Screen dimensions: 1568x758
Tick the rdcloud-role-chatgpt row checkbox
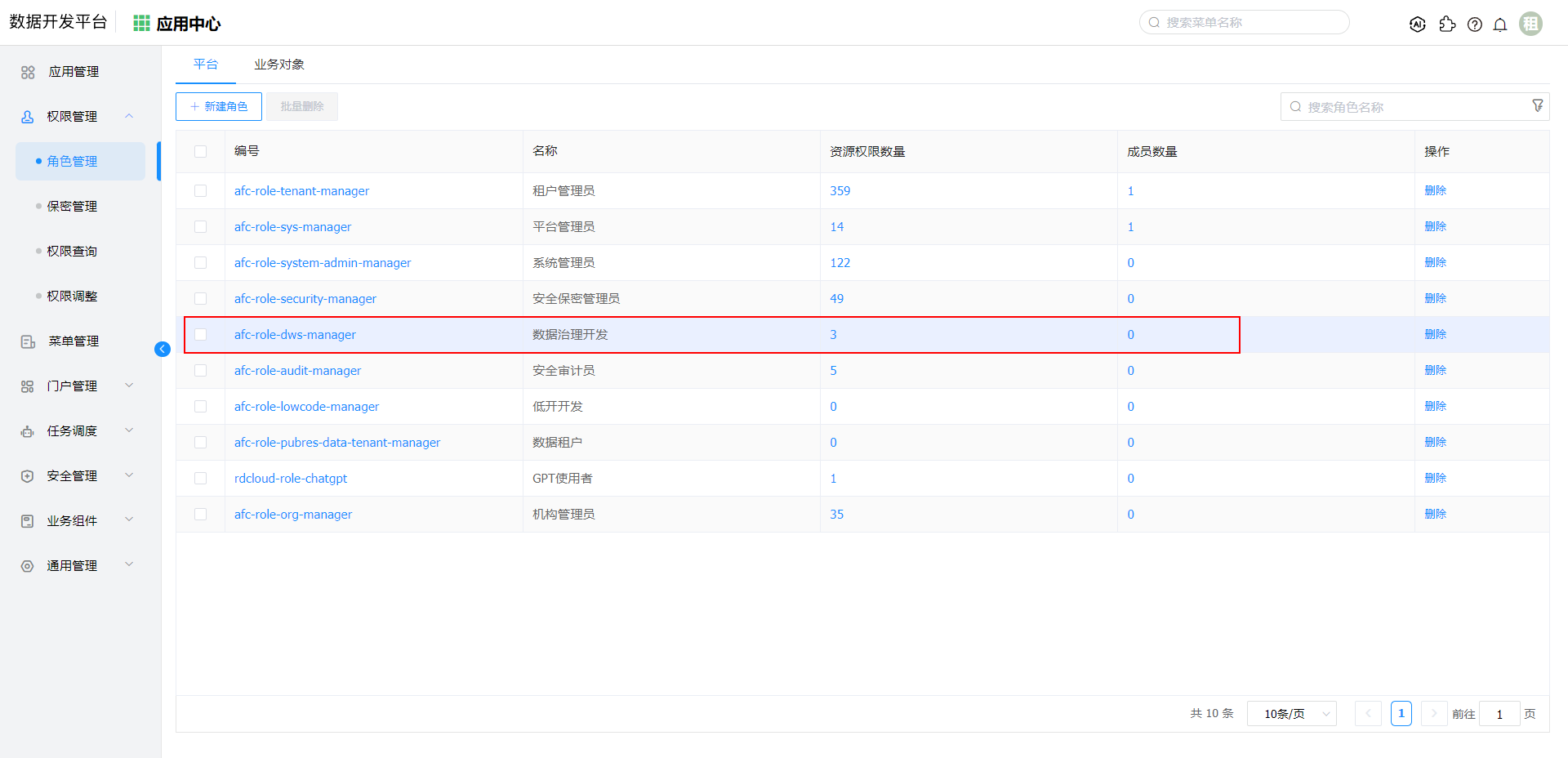pyautogui.click(x=201, y=479)
